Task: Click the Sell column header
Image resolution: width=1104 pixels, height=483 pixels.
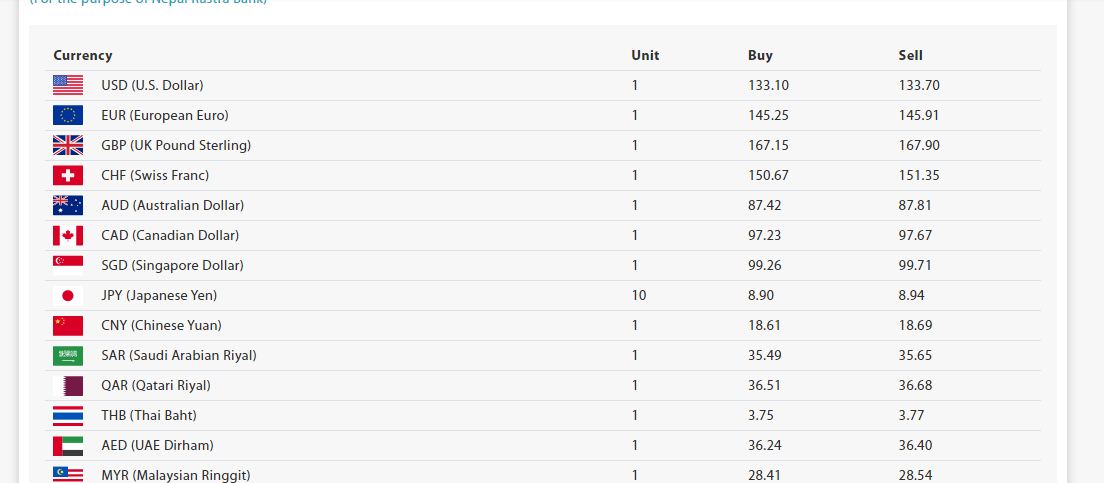Action: click(910, 56)
